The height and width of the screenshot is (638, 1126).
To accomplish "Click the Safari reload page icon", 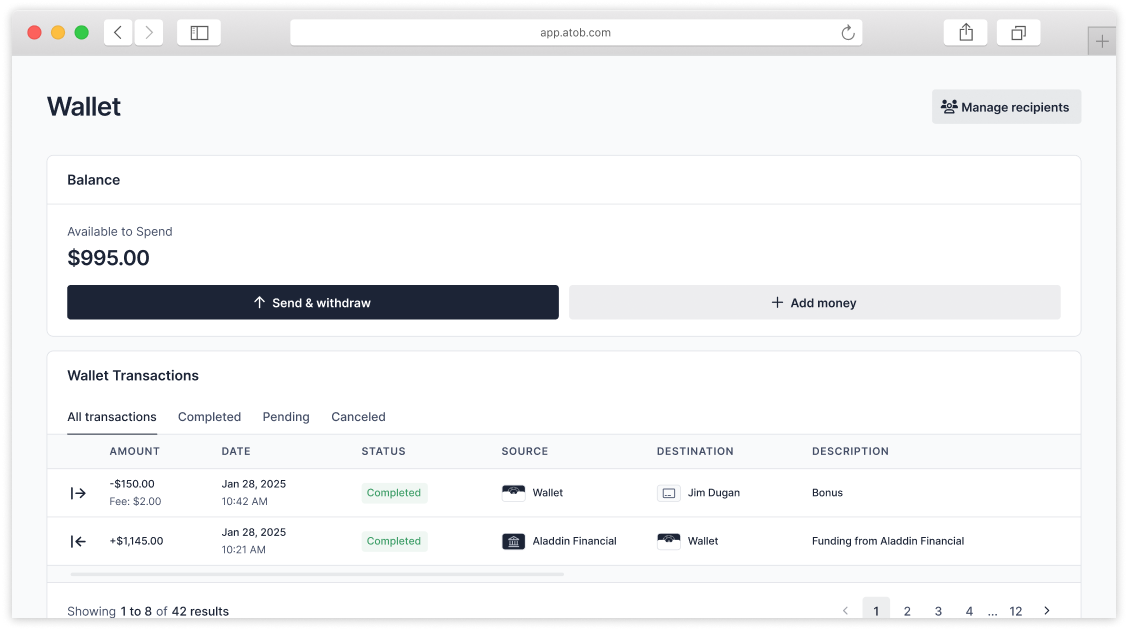I will pos(847,32).
